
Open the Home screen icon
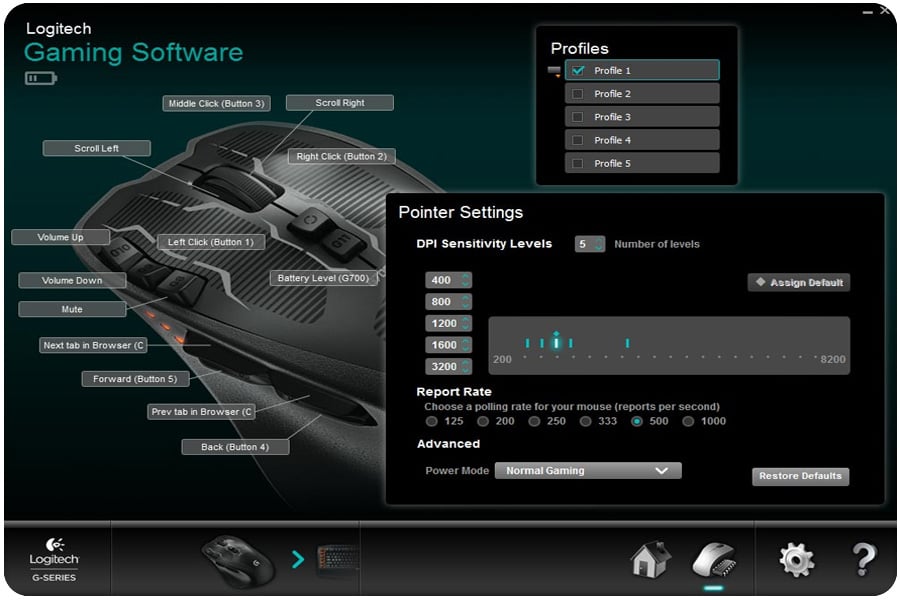pyautogui.click(x=651, y=559)
